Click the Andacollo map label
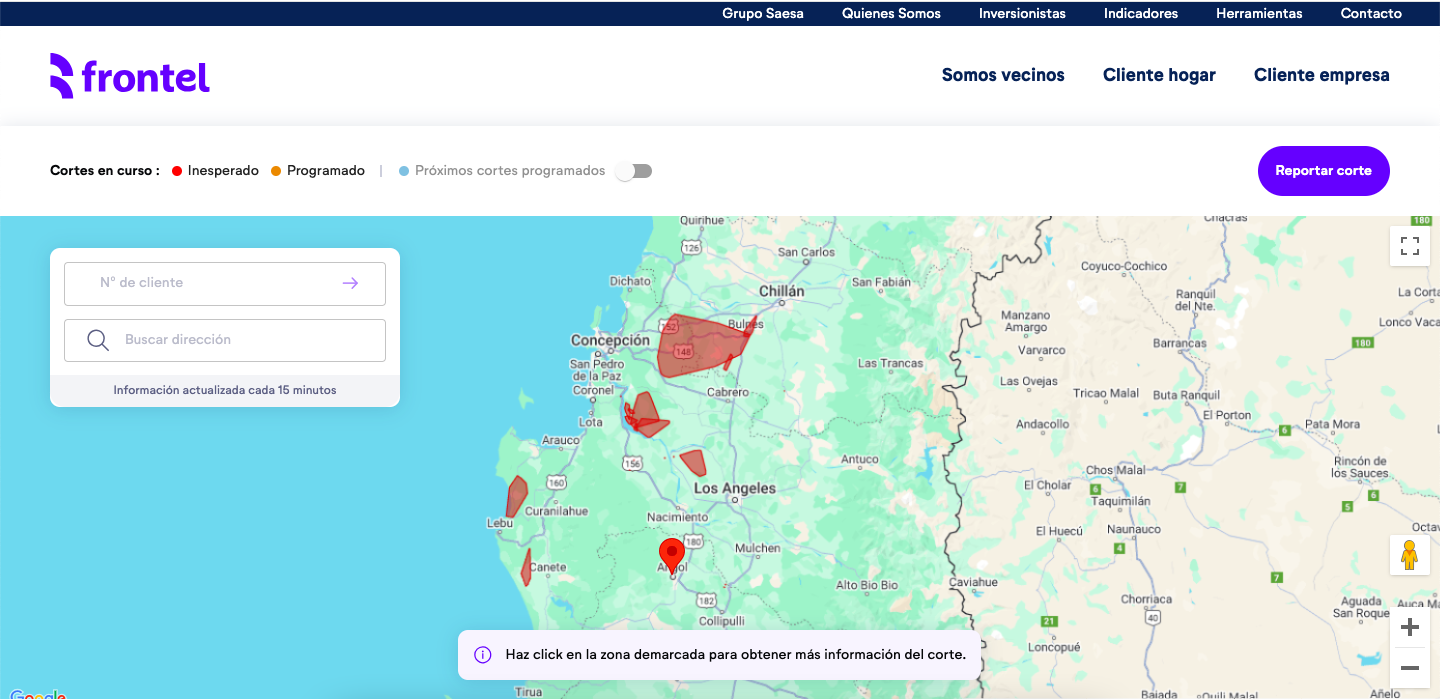This screenshot has height=699, width=1440. pyautogui.click(x=1042, y=425)
